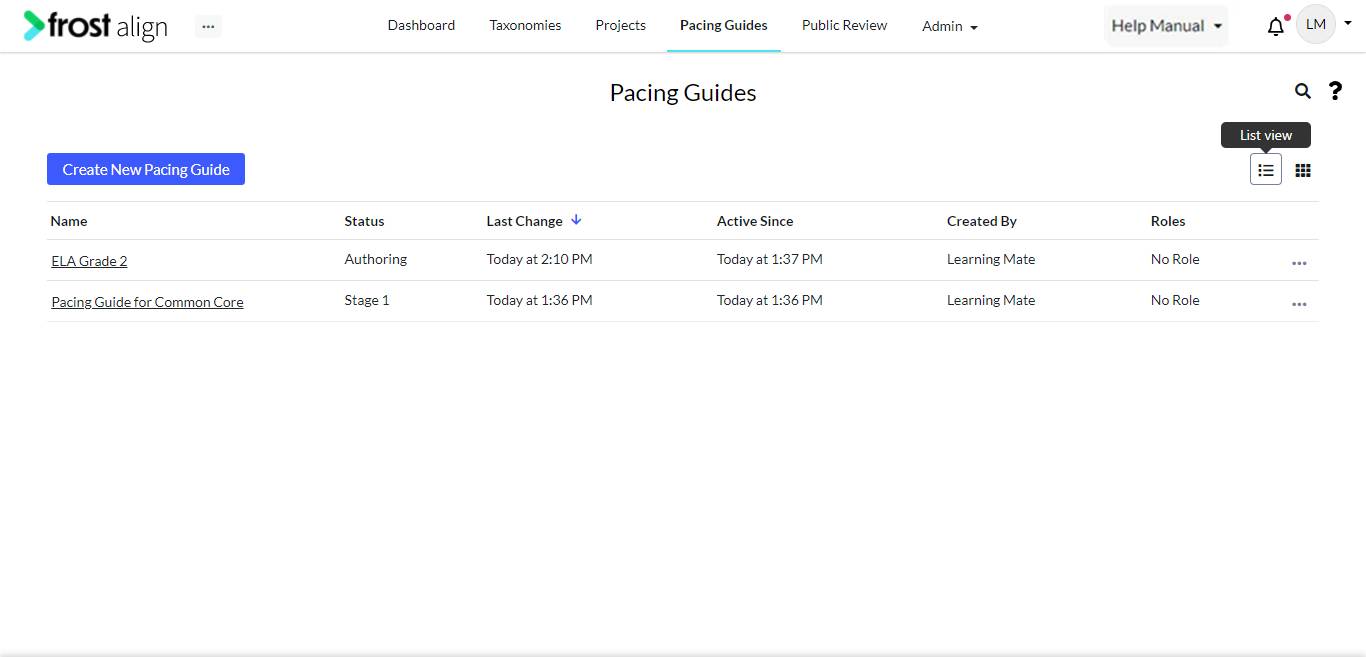Open the notifications bell
The image size is (1366, 657).
point(1276,27)
